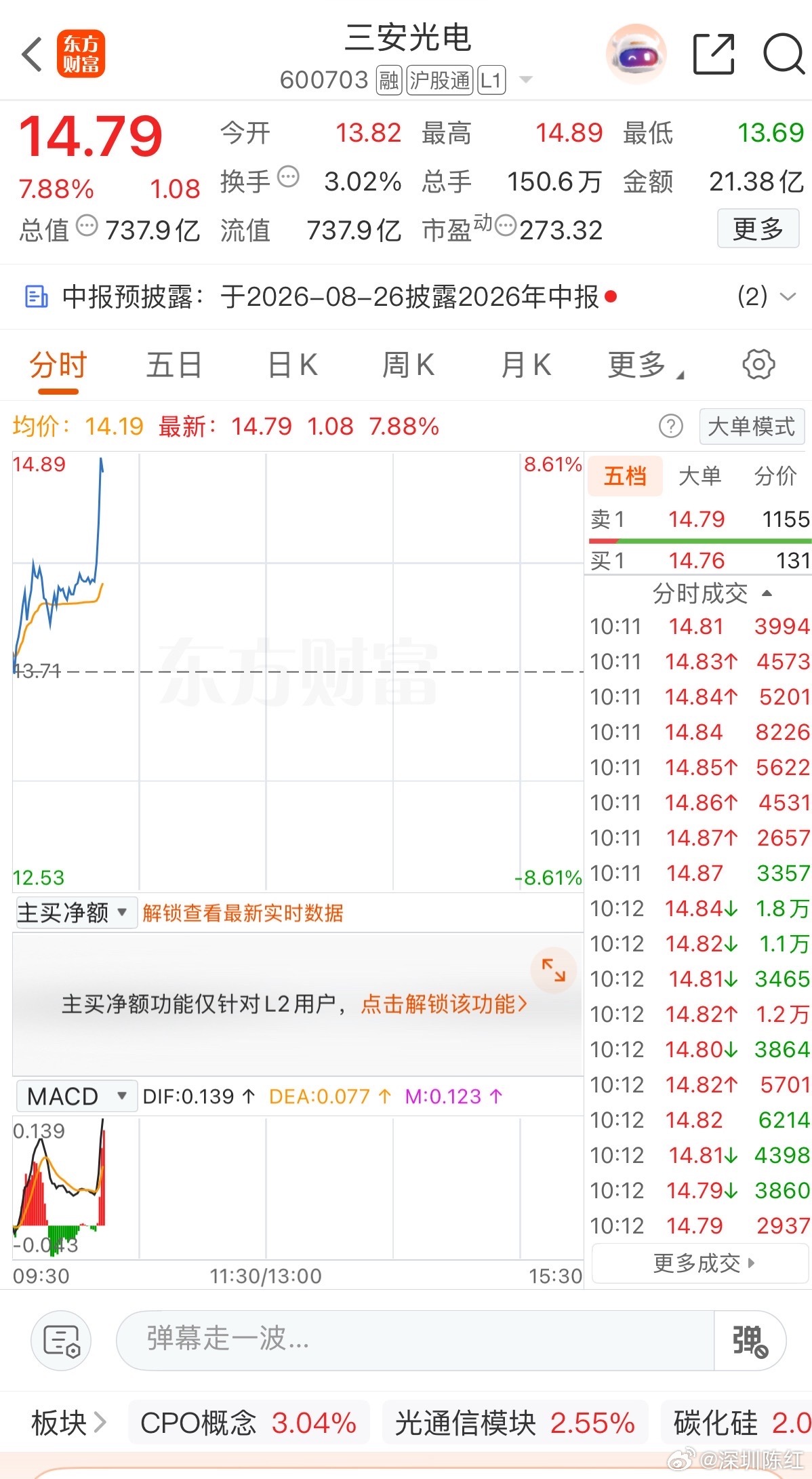Switch to 月K chart tab

tap(525, 366)
